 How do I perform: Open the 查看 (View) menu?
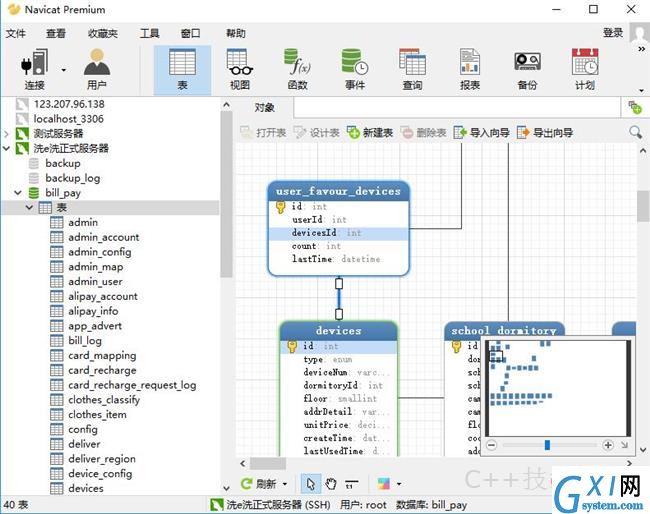coord(56,33)
